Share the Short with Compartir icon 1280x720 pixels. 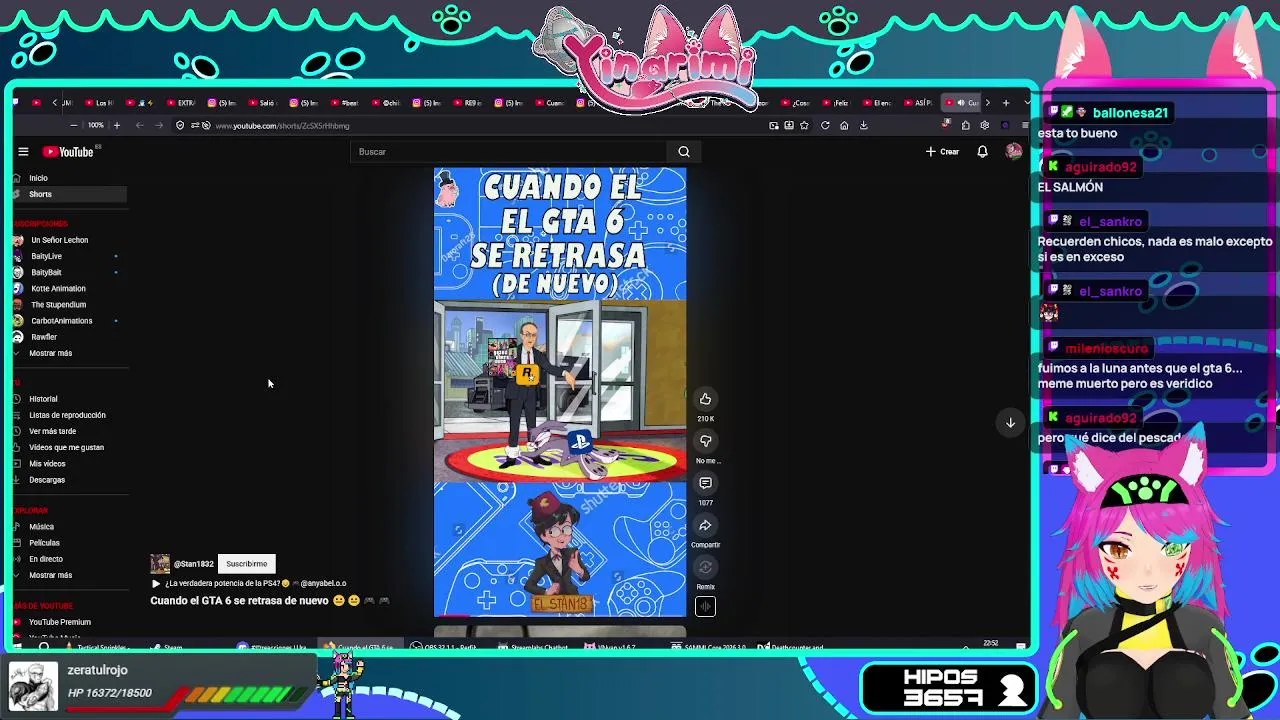tap(705, 525)
